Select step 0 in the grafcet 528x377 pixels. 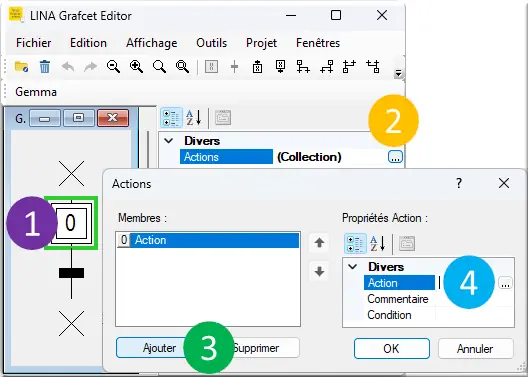[71, 223]
